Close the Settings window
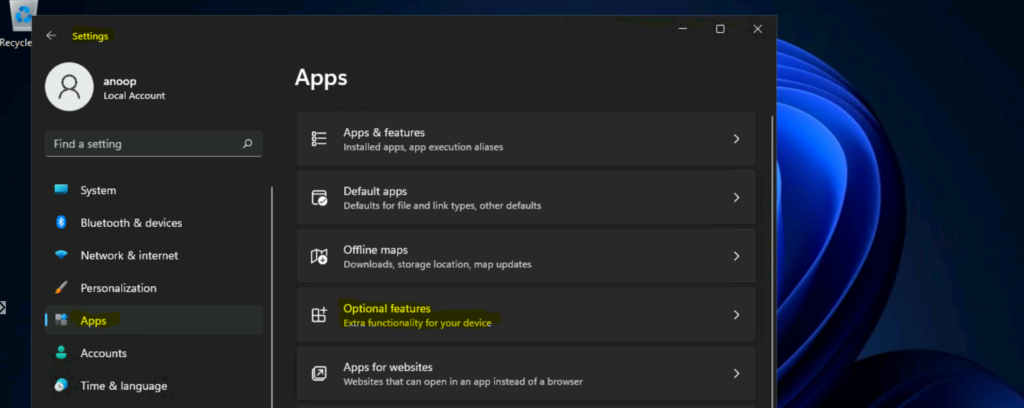 (758, 29)
